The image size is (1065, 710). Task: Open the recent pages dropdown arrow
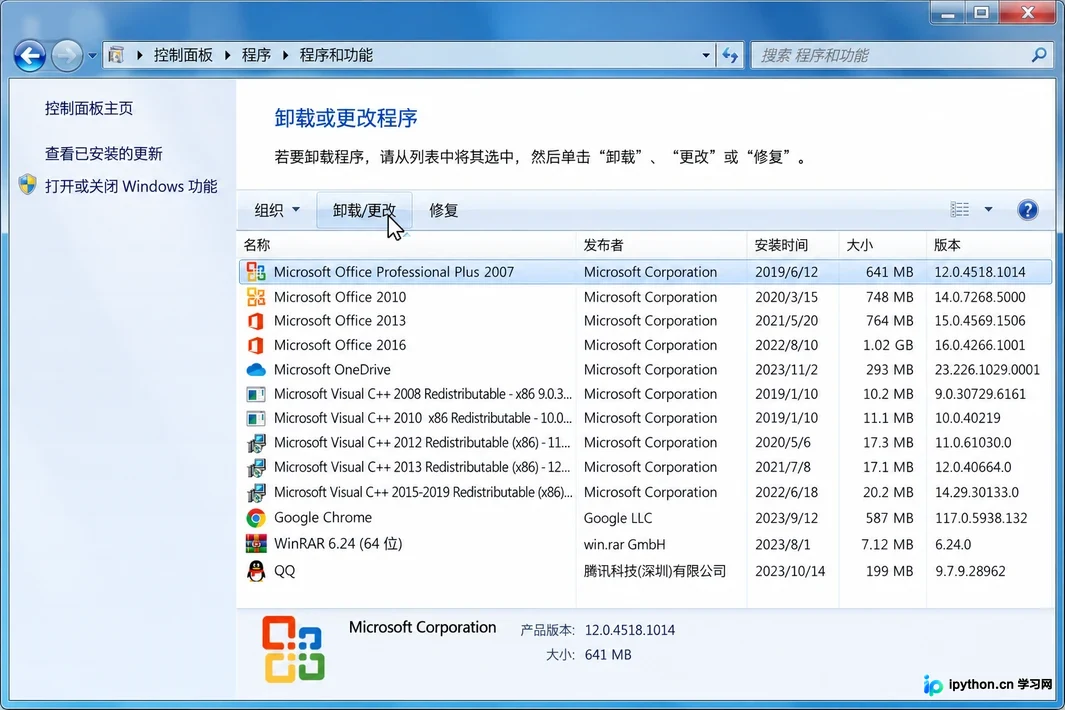(x=92, y=56)
